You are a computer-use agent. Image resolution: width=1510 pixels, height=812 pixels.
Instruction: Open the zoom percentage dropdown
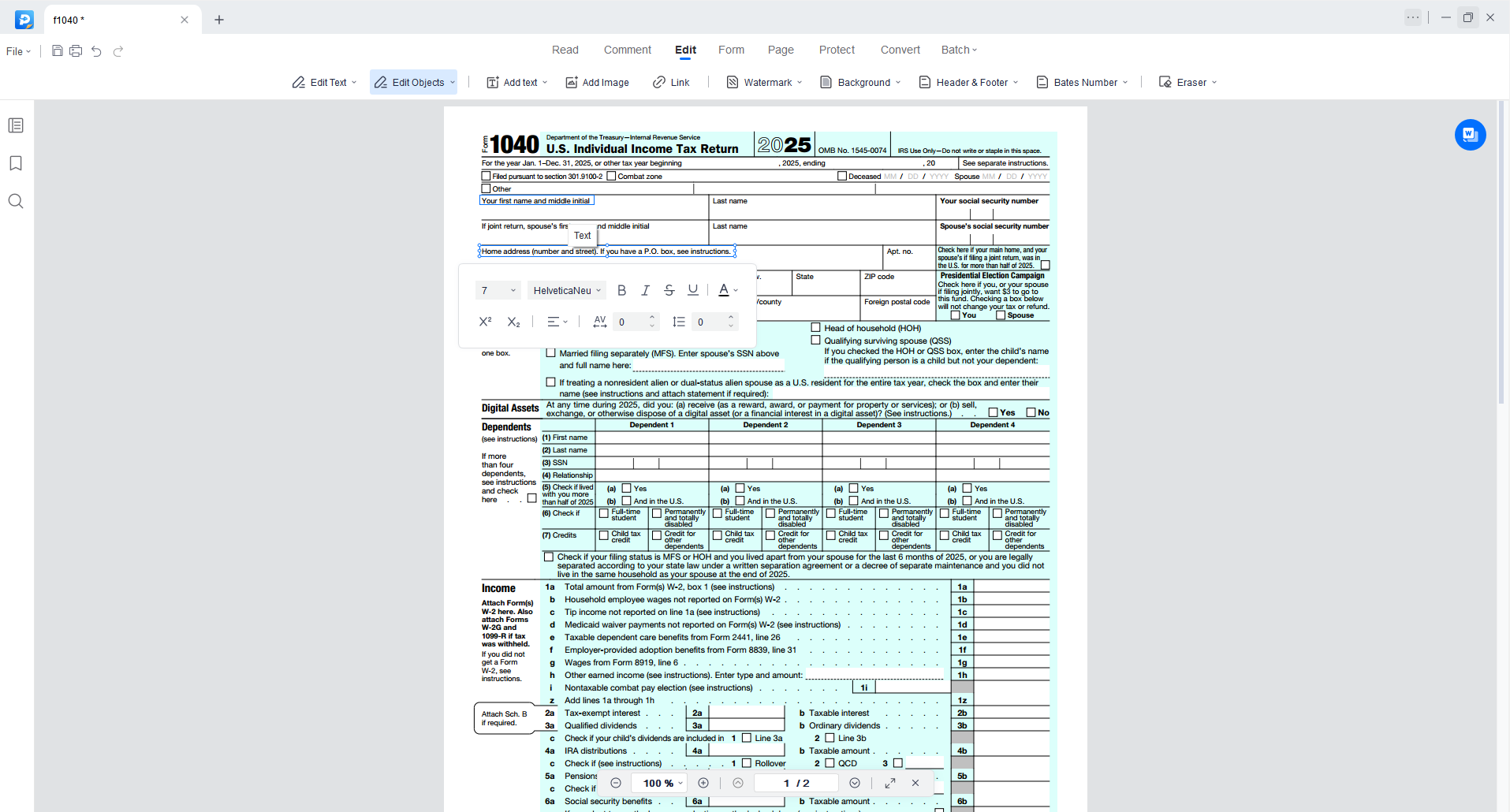659,783
